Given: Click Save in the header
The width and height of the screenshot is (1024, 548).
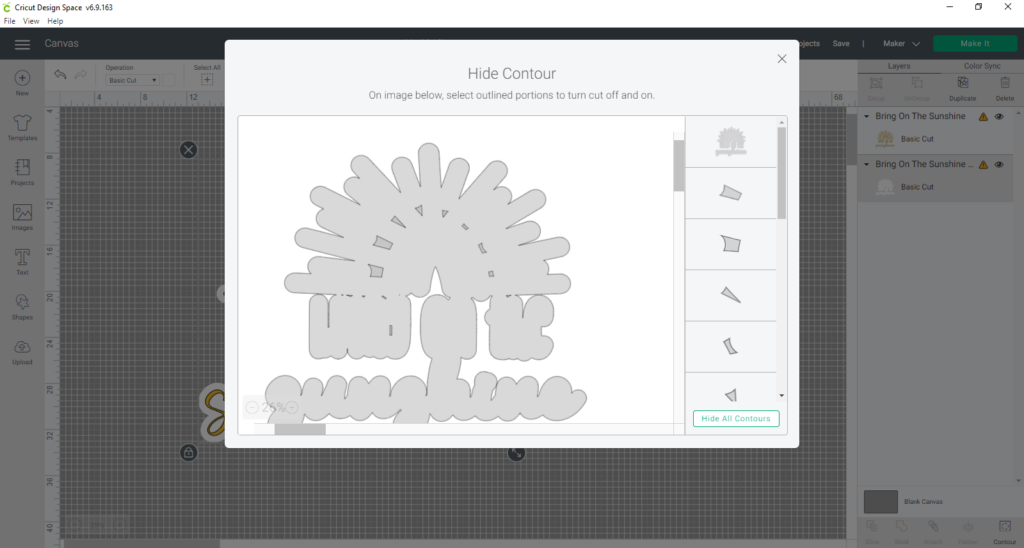Looking at the screenshot, I should click(x=841, y=44).
